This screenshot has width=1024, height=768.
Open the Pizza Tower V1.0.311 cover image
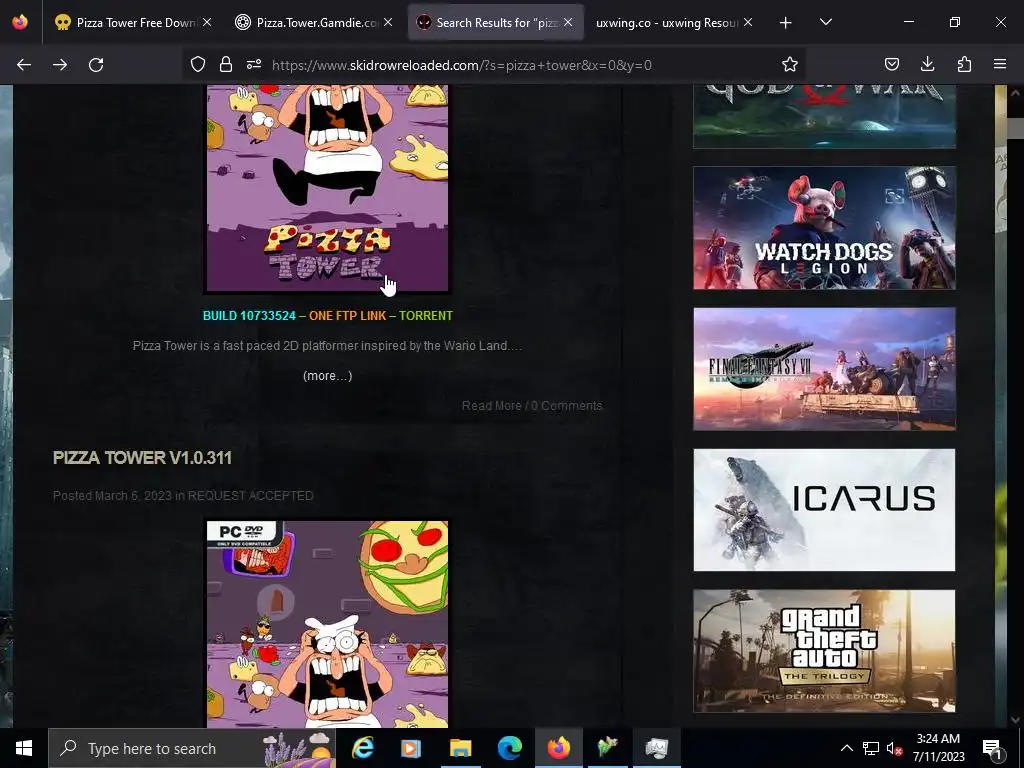tap(327, 624)
